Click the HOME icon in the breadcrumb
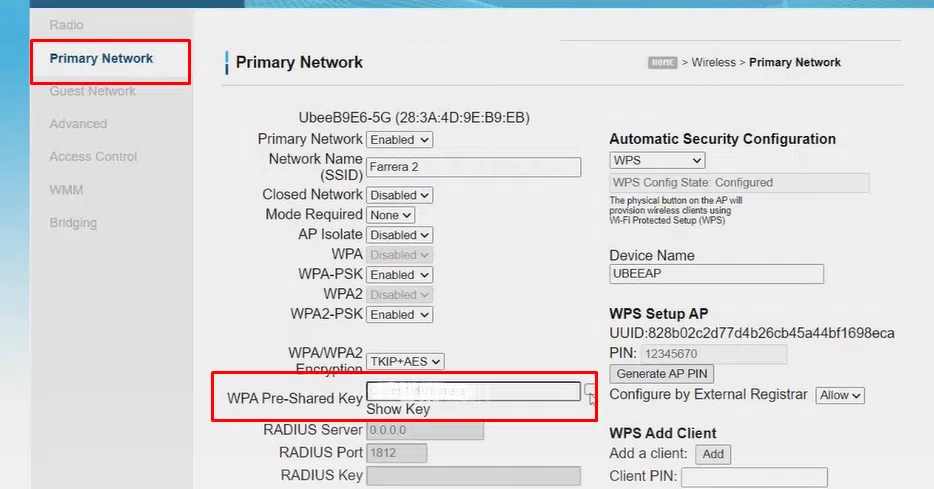The image size is (934, 489). click(662, 62)
